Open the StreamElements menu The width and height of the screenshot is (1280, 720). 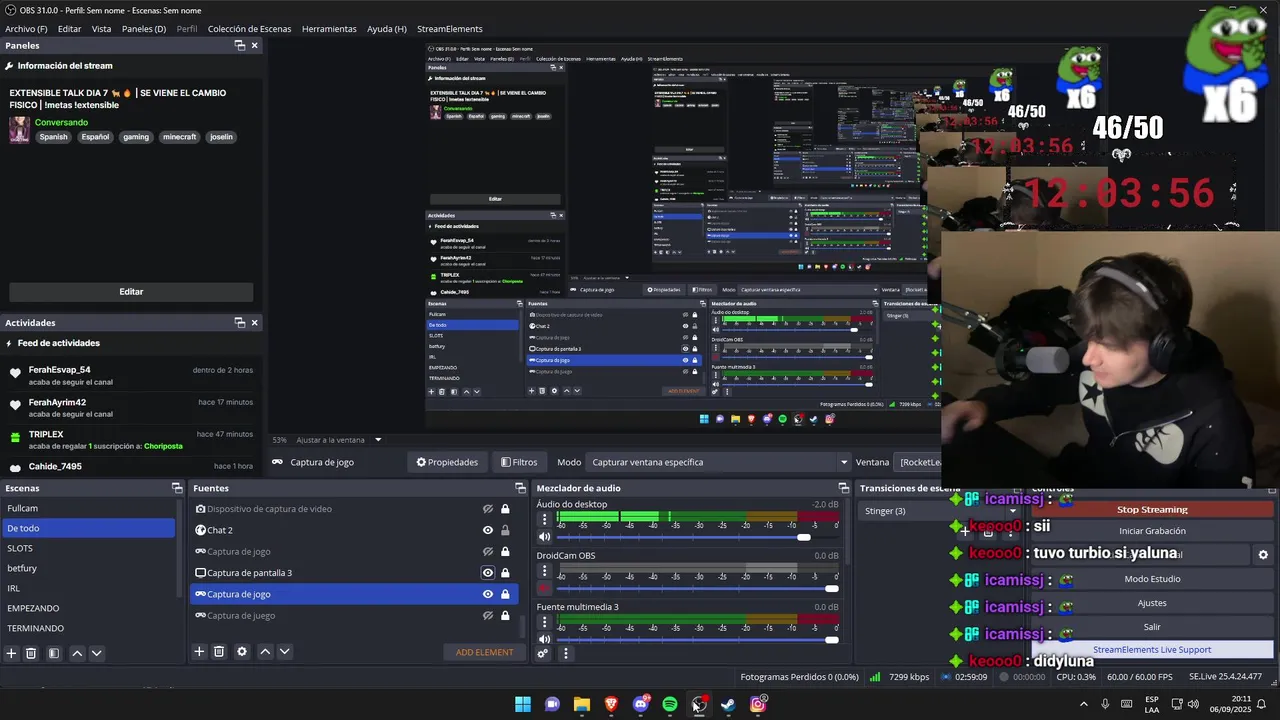click(449, 29)
